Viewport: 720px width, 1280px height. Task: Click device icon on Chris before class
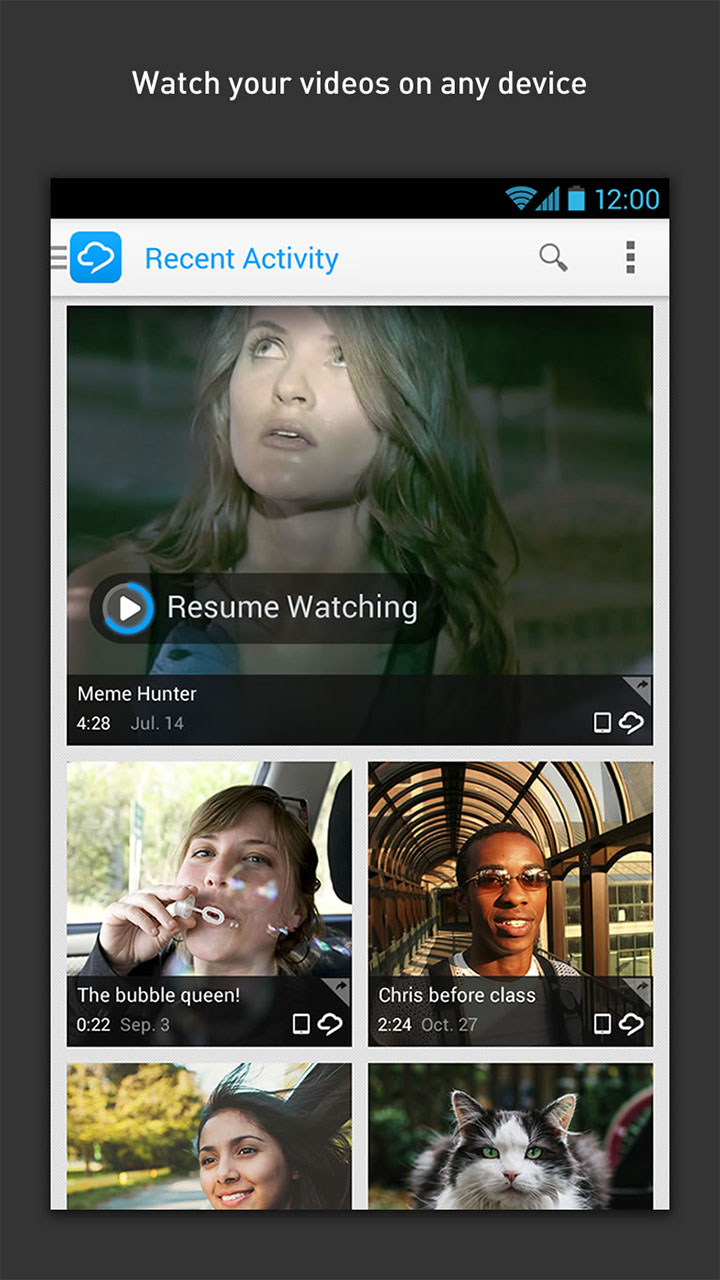[602, 1024]
